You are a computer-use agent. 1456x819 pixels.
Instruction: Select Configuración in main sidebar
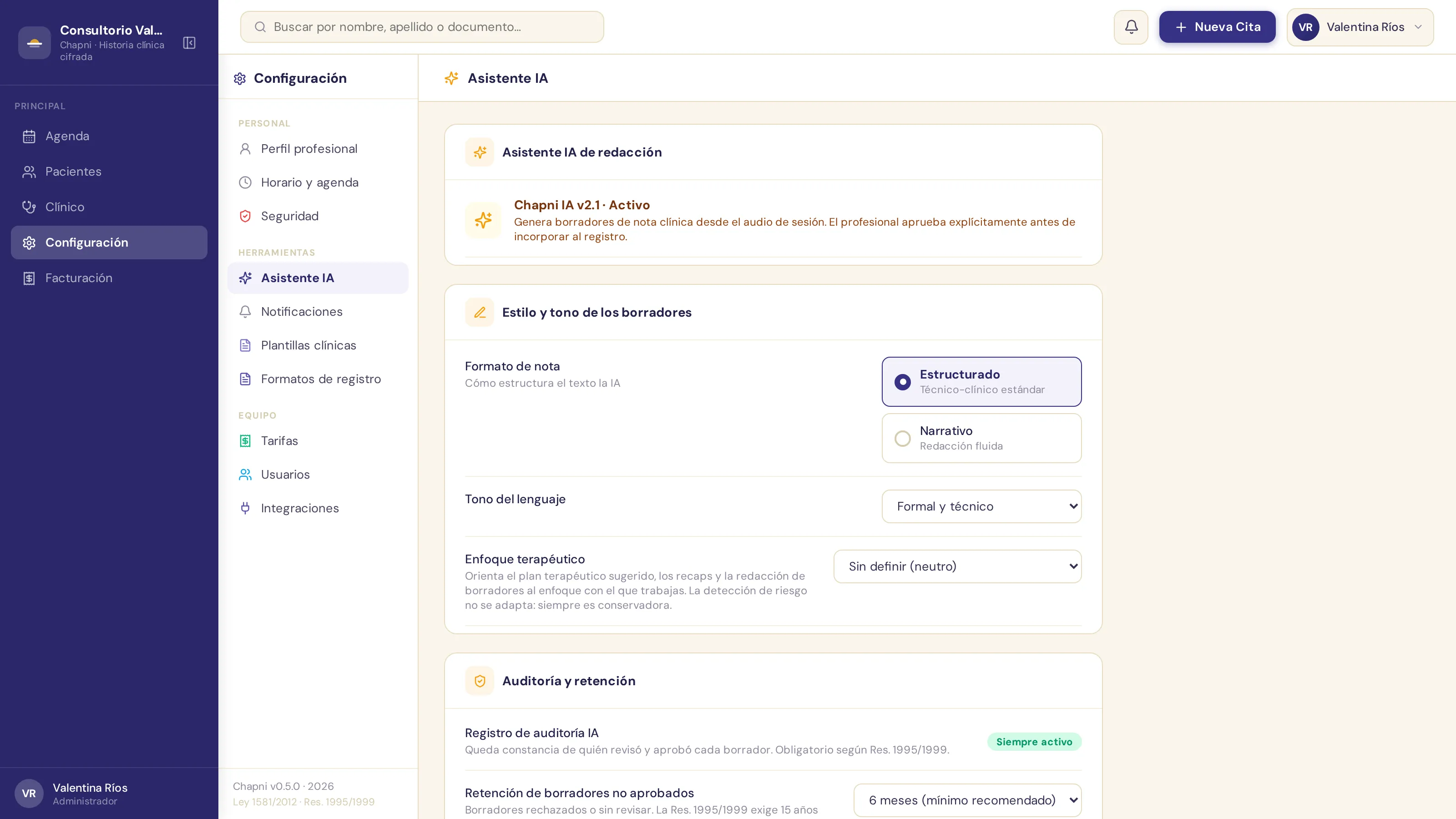[109, 243]
